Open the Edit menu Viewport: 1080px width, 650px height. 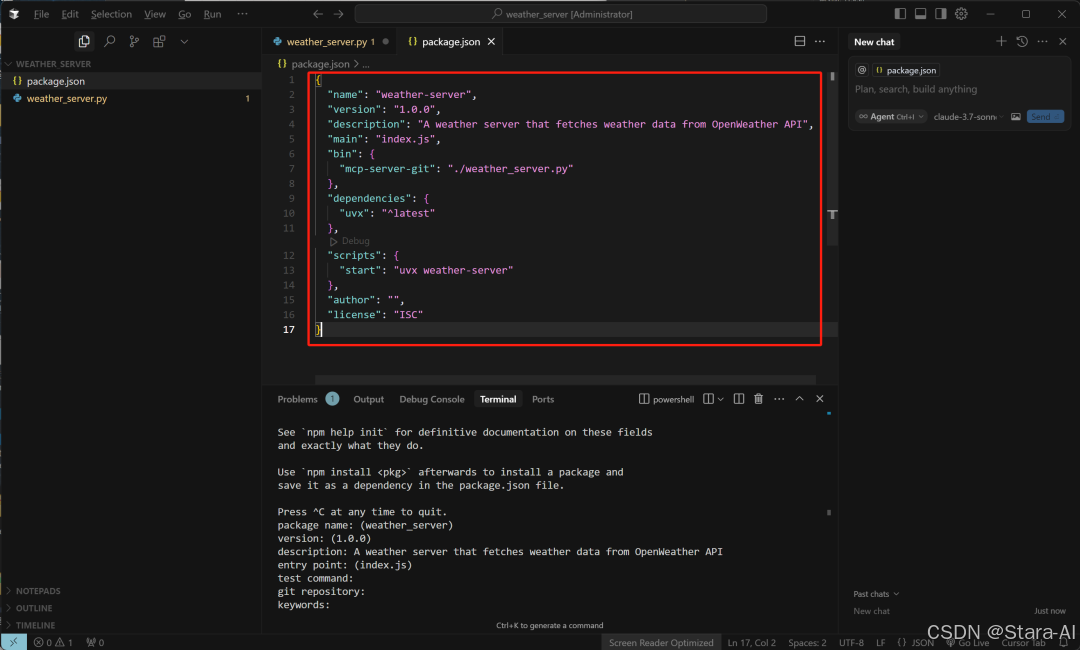coord(70,14)
